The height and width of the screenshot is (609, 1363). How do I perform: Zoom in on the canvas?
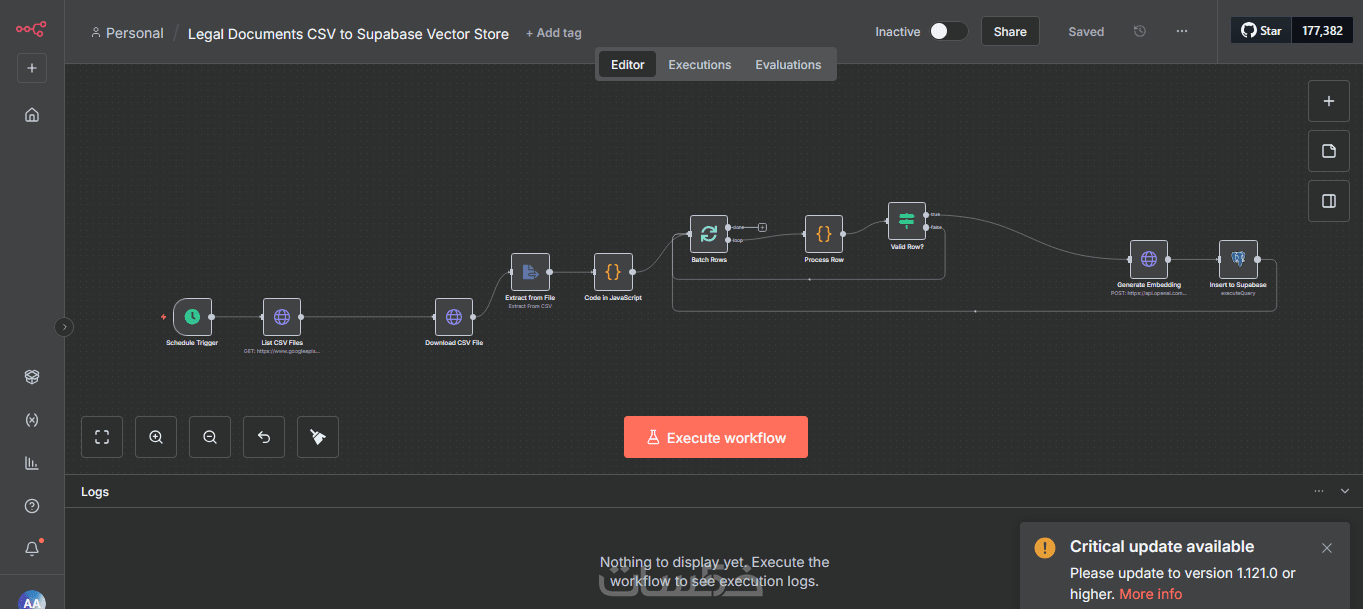(x=156, y=437)
